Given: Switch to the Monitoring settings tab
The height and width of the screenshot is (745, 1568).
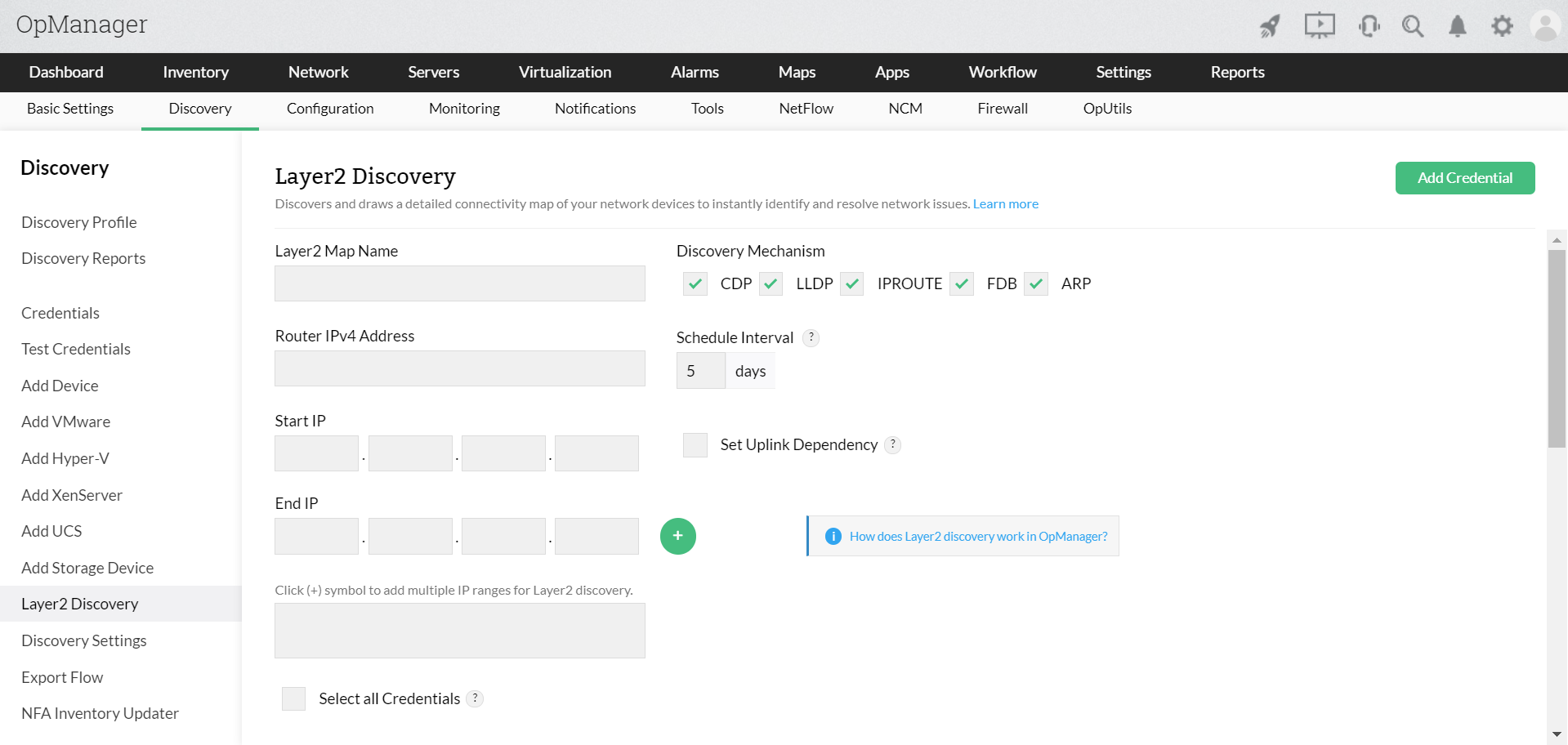Looking at the screenshot, I should [x=464, y=109].
